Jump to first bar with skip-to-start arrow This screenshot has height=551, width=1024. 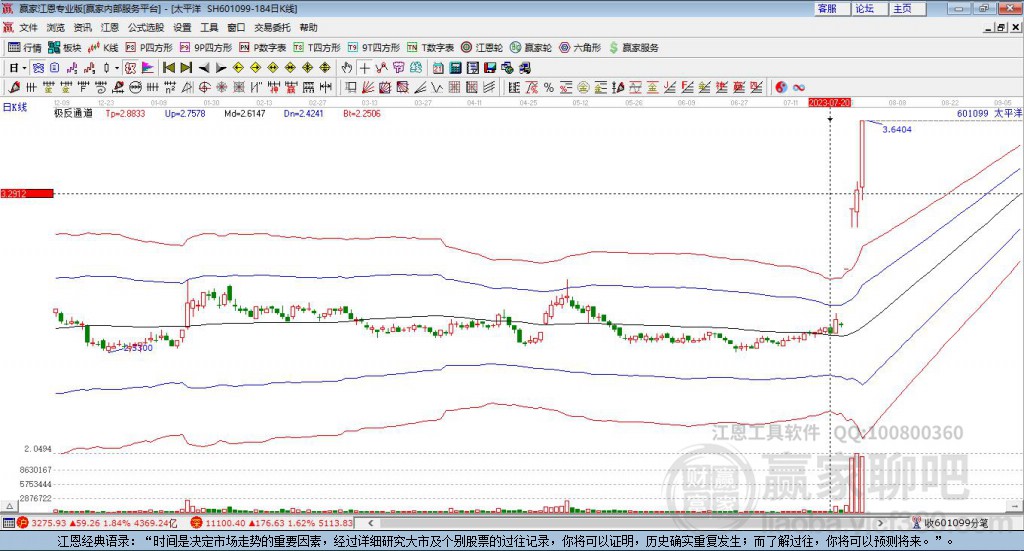click(169, 68)
